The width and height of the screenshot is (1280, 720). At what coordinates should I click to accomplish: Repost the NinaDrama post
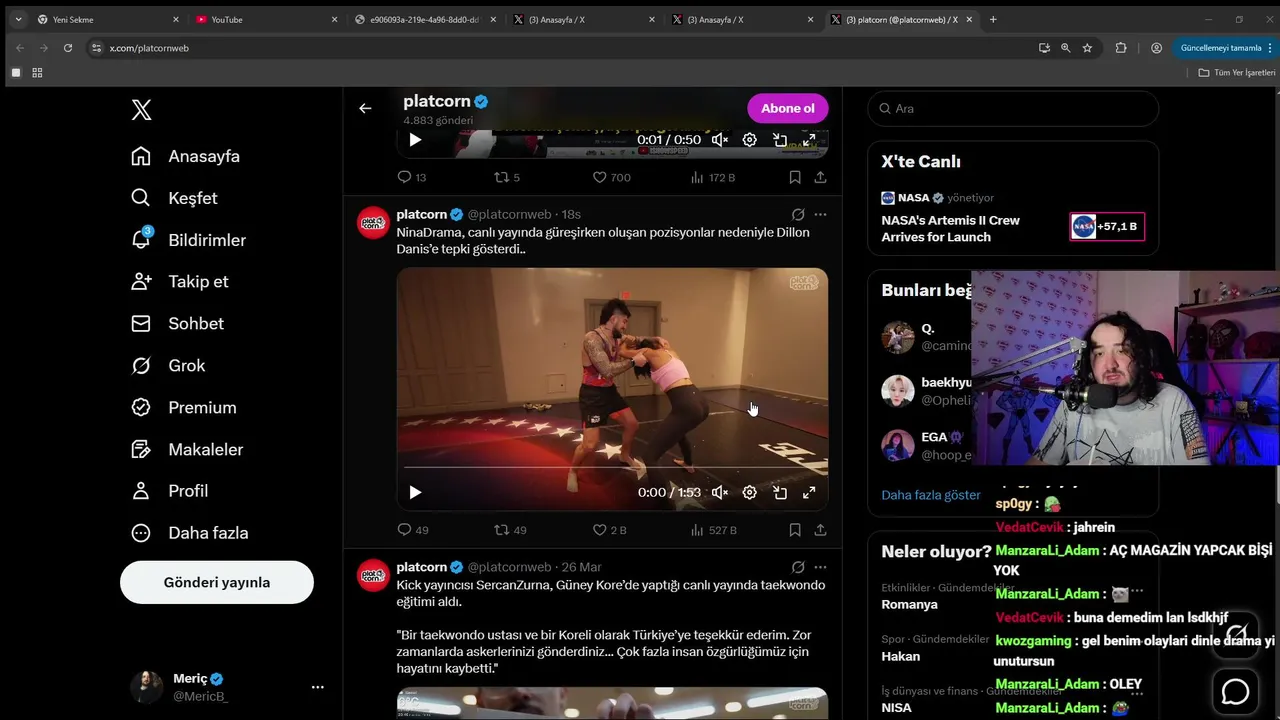point(510,530)
